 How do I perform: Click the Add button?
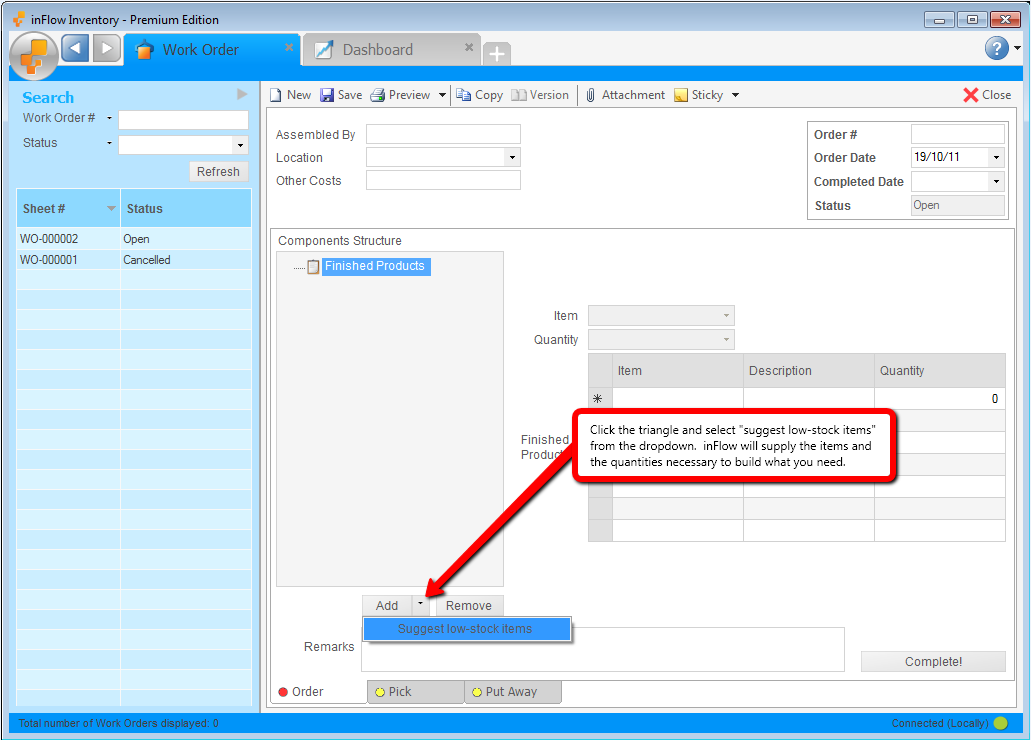point(387,605)
